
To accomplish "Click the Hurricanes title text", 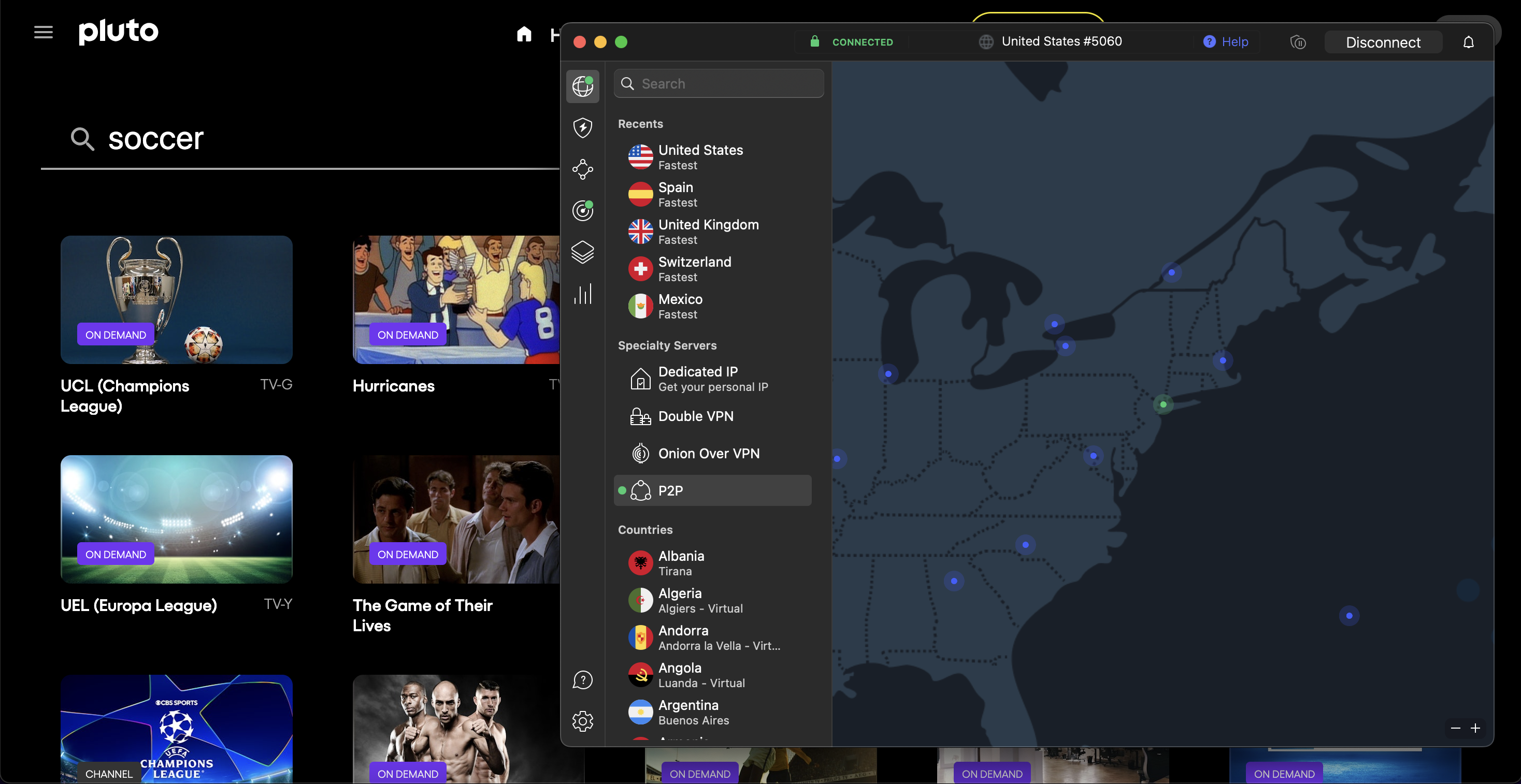I will pyautogui.click(x=394, y=385).
